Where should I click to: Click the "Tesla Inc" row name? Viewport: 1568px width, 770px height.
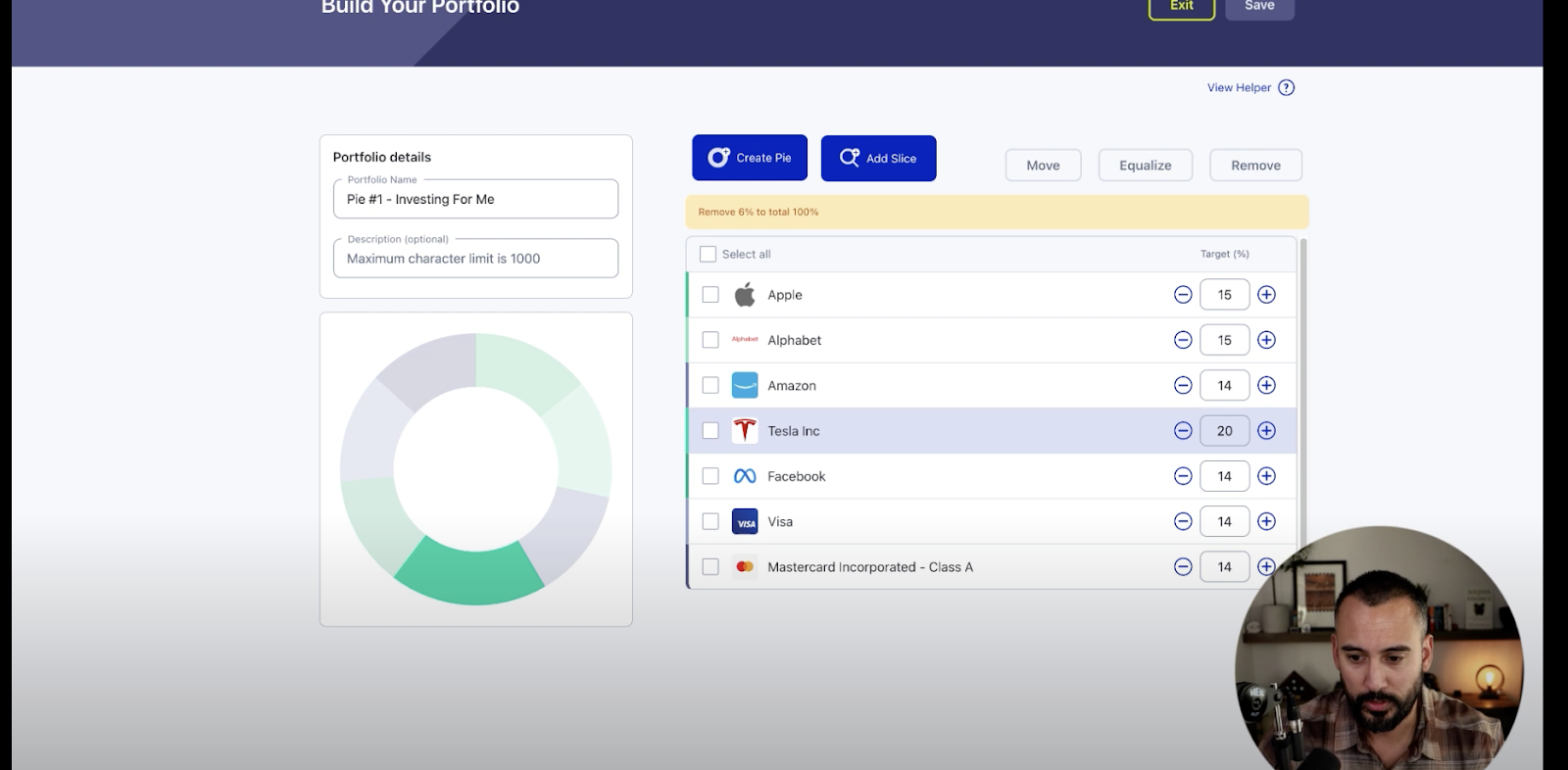coord(794,431)
